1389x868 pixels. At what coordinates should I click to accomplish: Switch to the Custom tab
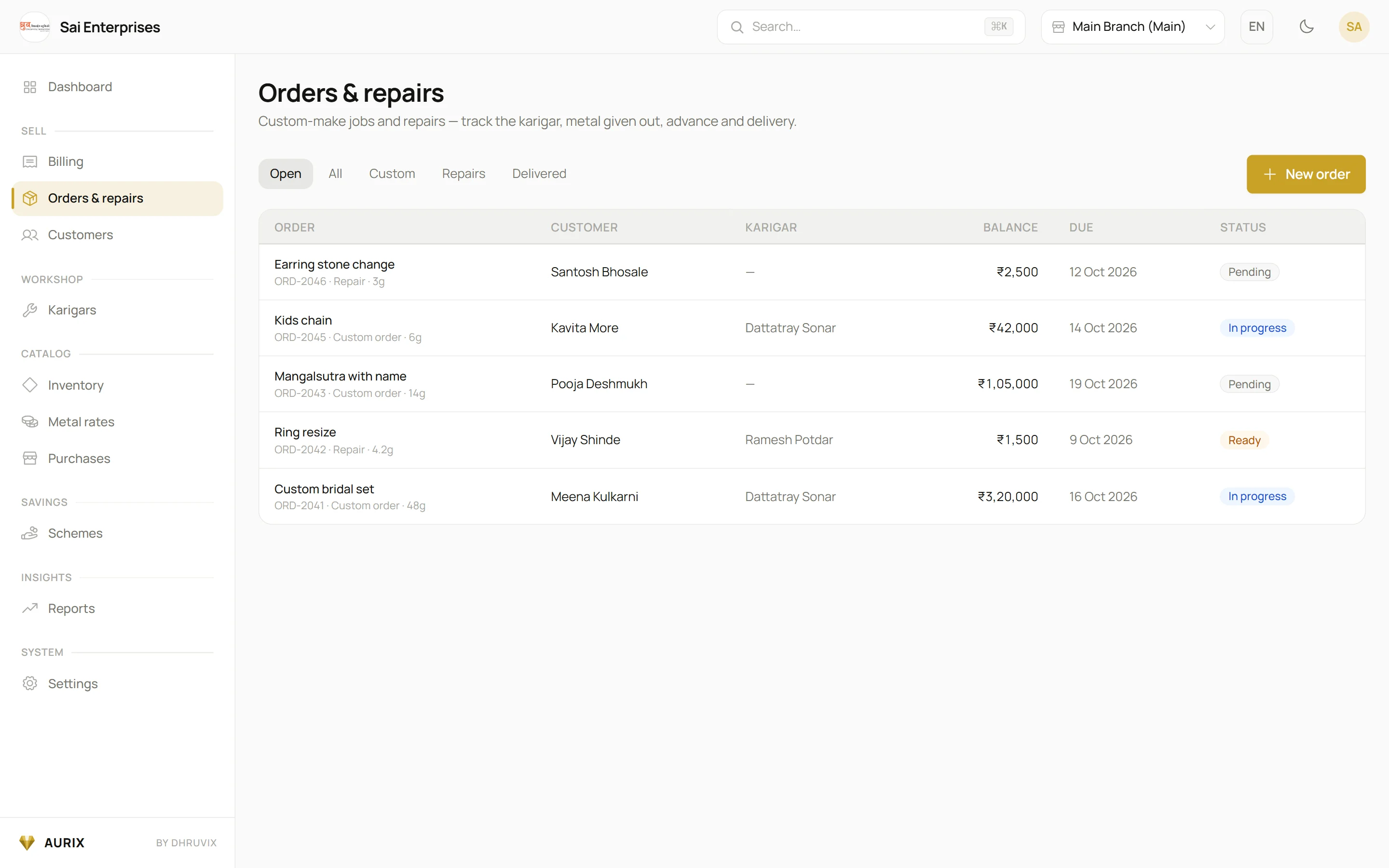[392, 174]
